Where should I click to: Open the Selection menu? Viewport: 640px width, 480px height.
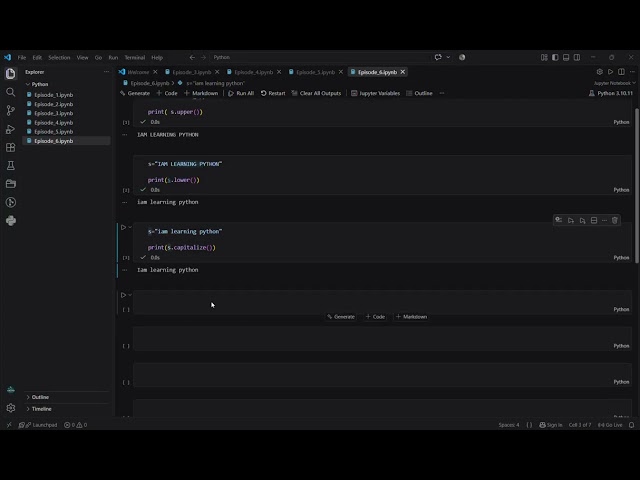[59, 58]
